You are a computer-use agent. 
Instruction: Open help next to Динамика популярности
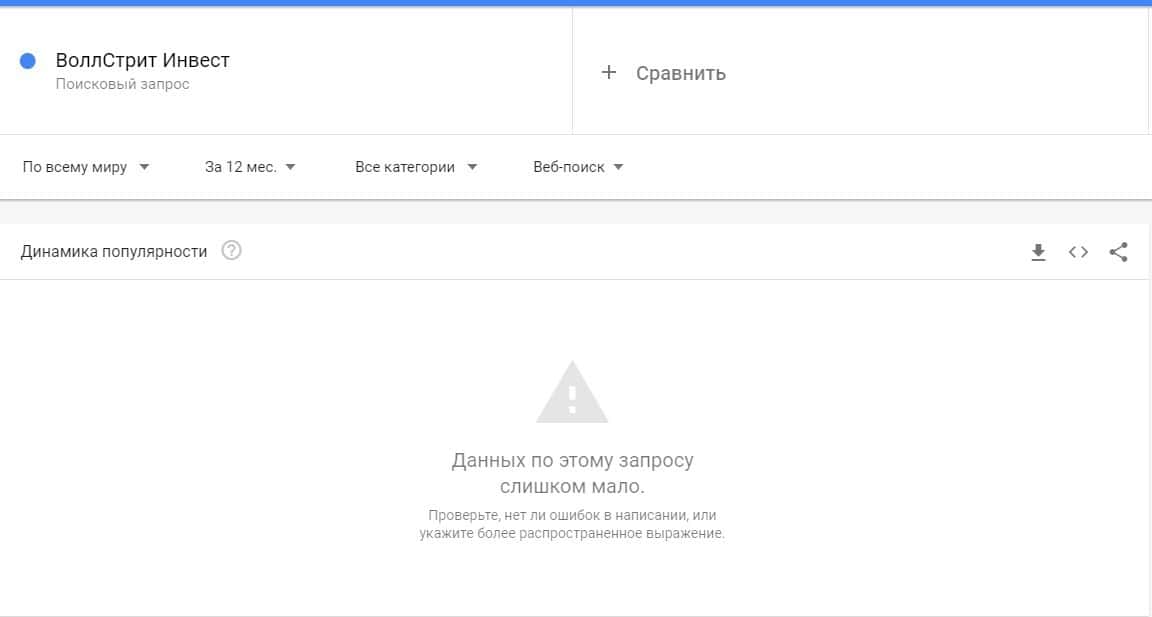tap(231, 251)
